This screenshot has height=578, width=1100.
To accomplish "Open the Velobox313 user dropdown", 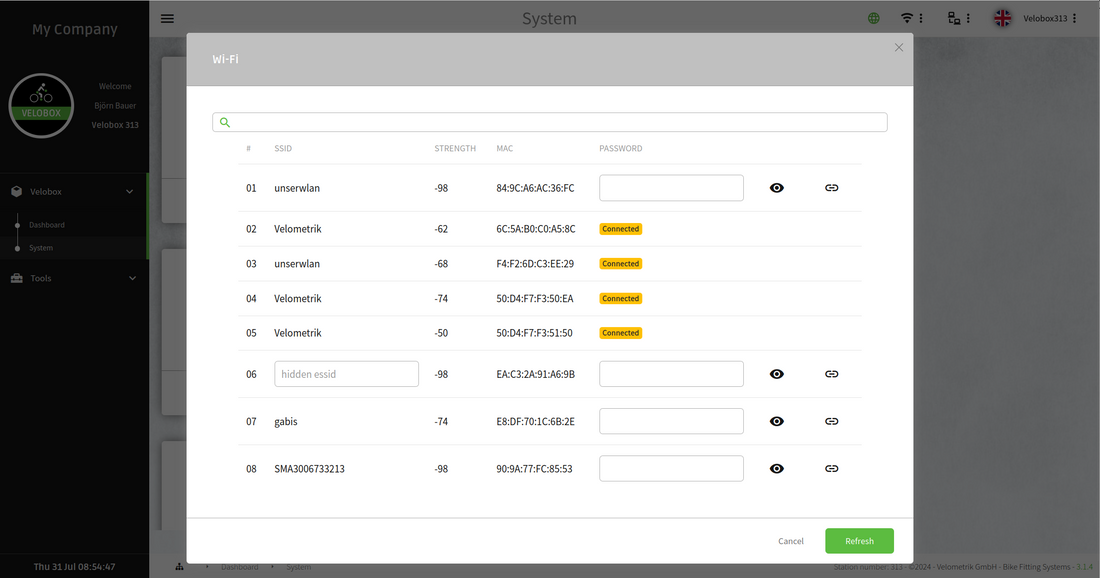I will coord(1046,18).
